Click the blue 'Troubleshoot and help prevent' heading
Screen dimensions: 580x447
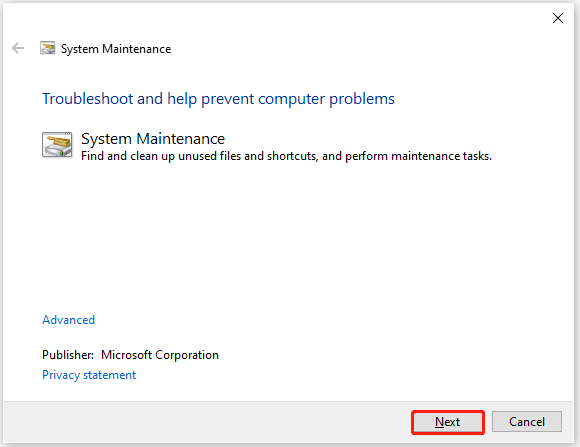218,99
